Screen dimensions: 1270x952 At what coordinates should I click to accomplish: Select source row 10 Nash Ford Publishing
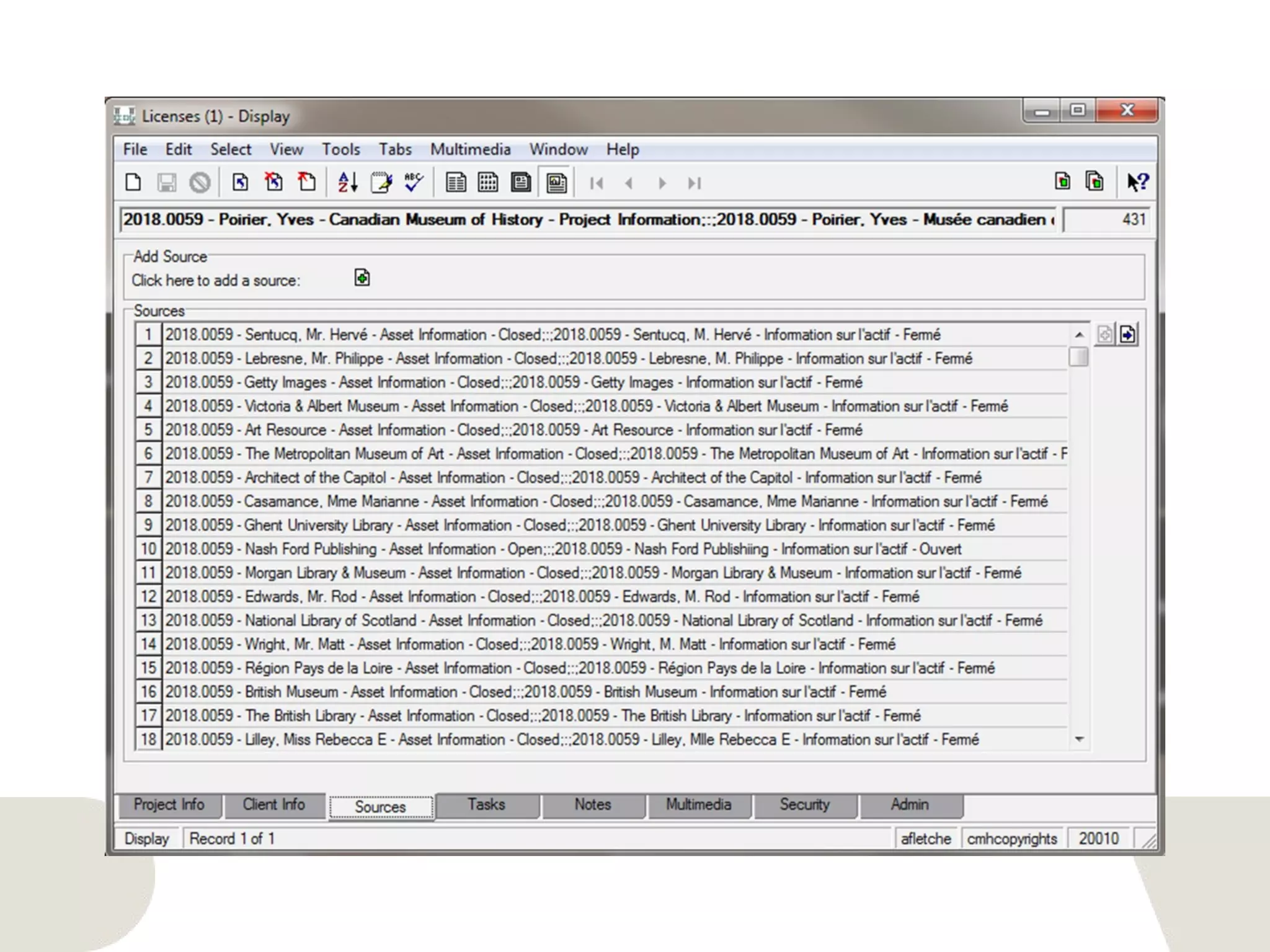[558, 549]
